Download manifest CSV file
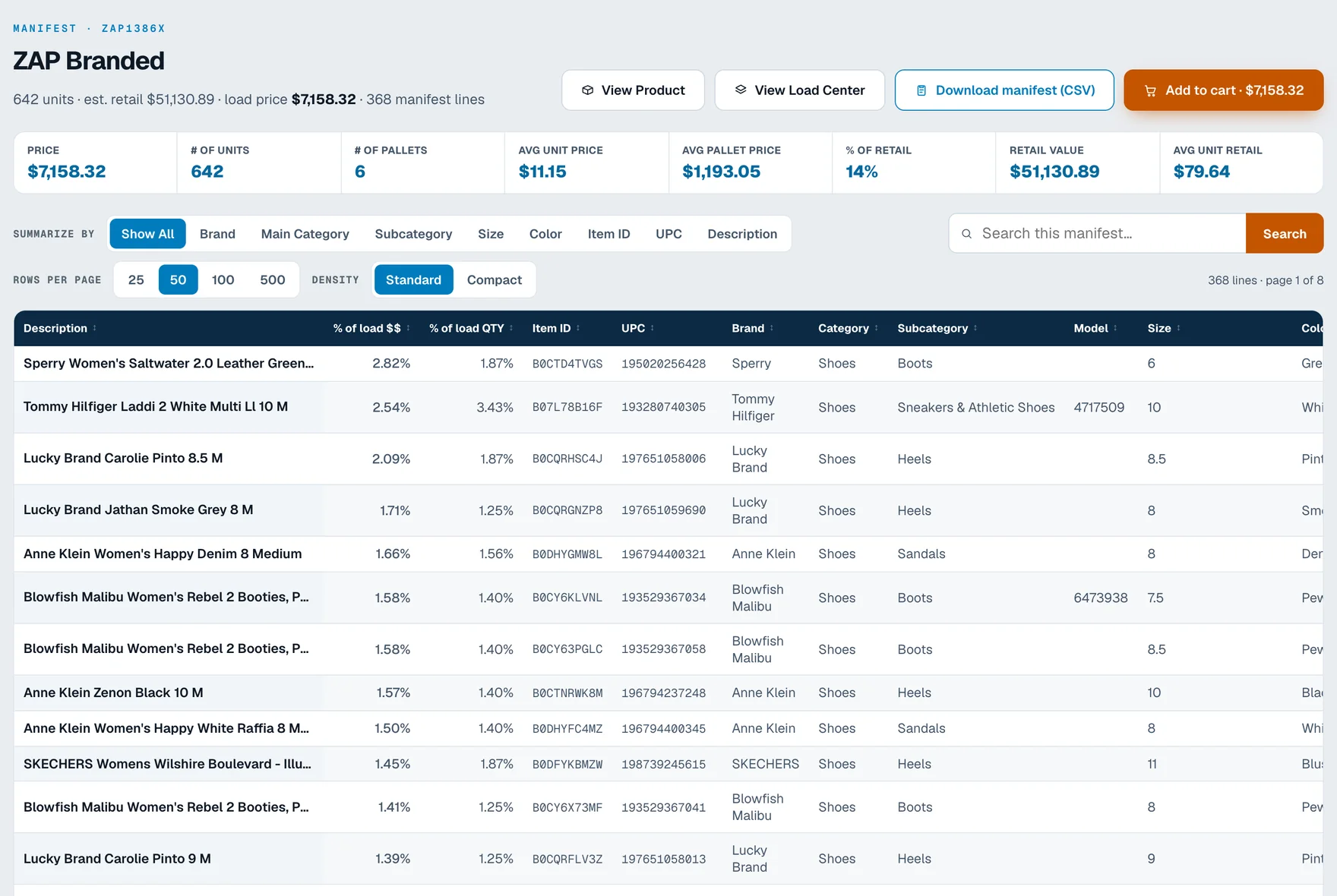 coord(1004,90)
